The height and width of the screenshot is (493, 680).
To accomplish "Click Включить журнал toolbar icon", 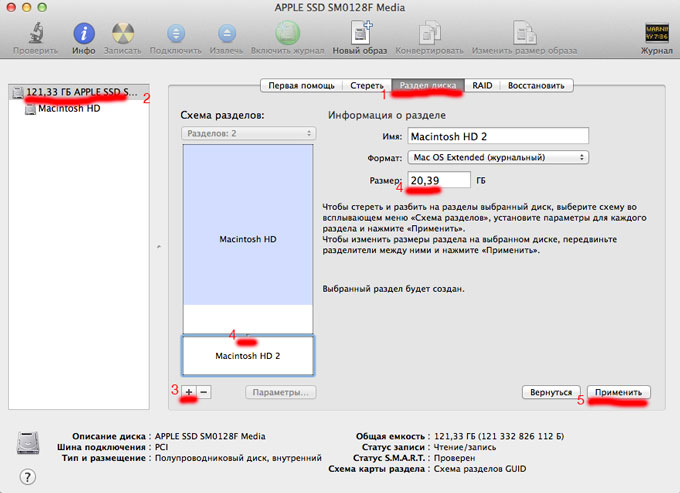I will click(x=288, y=33).
